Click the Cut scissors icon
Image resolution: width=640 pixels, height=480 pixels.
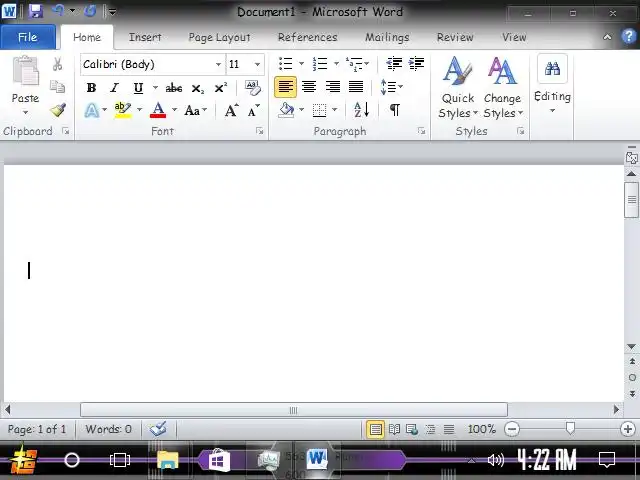[x=58, y=64]
